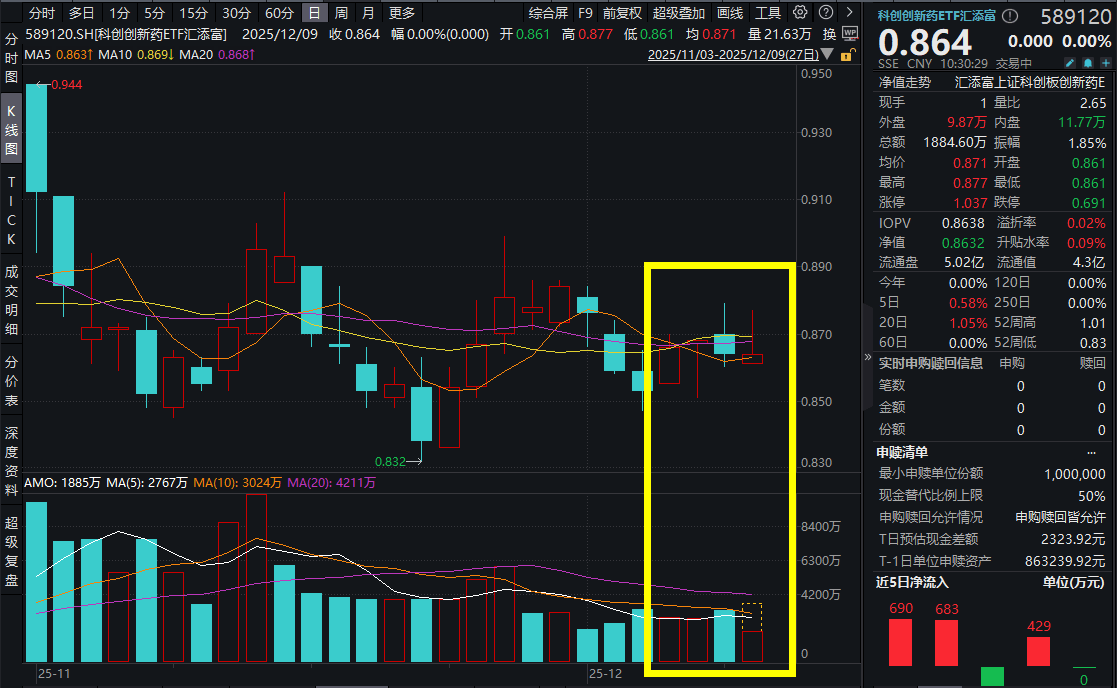Select the 15分 minute period
The width and height of the screenshot is (1117, 688).
click(193, 13)
